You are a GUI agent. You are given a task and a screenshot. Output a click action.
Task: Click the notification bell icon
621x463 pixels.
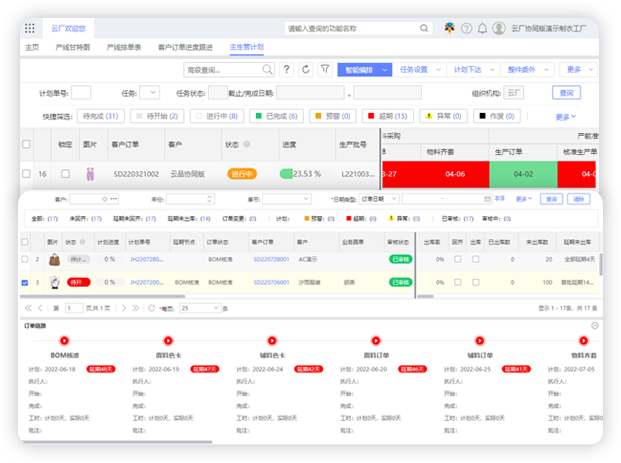[482, 28]
